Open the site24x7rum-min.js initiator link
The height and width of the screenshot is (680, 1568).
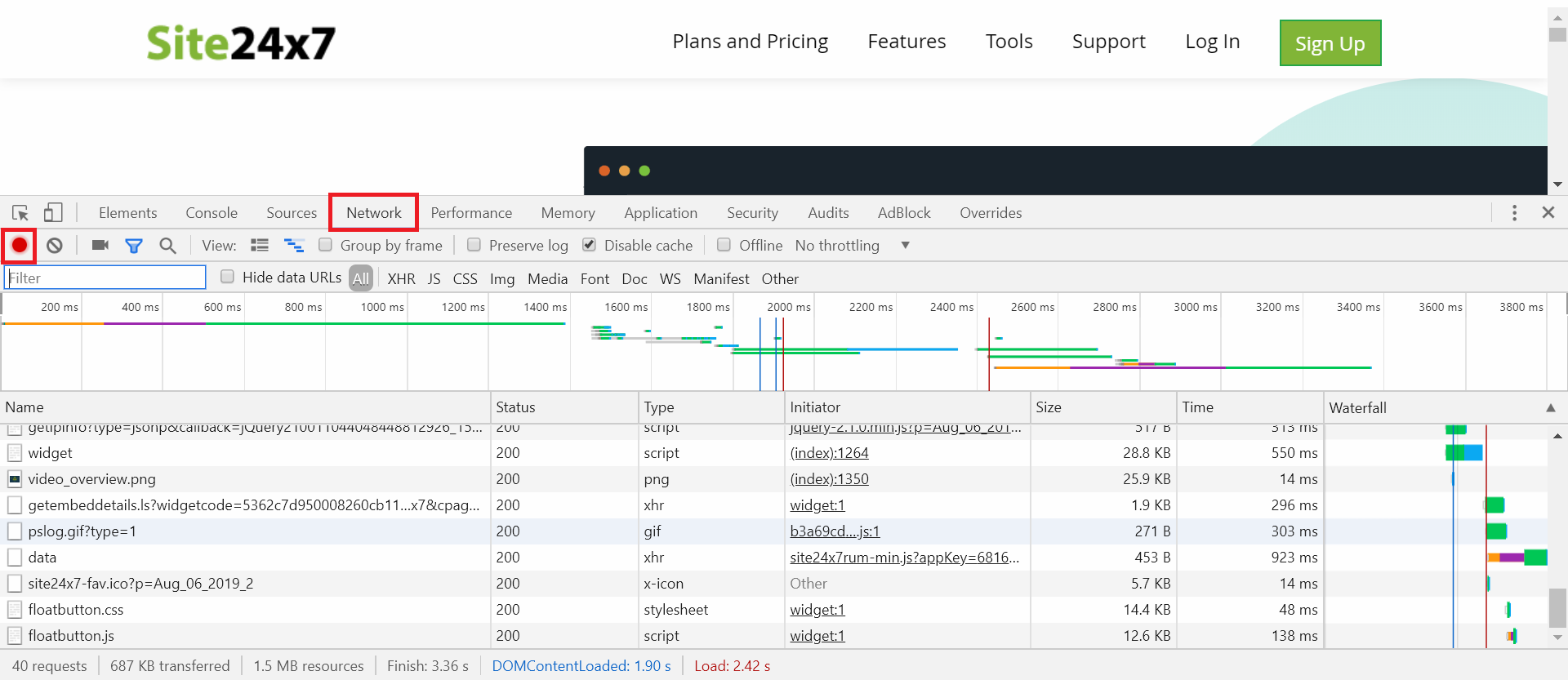click(x=904, y=558)
